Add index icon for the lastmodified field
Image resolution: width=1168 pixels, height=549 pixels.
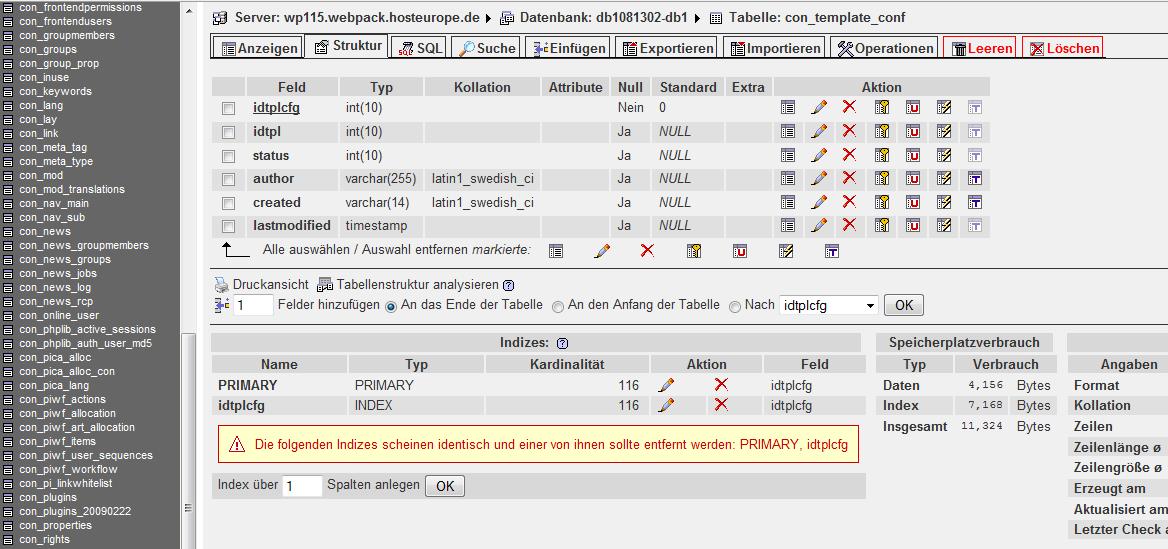(x=944, y=225)
